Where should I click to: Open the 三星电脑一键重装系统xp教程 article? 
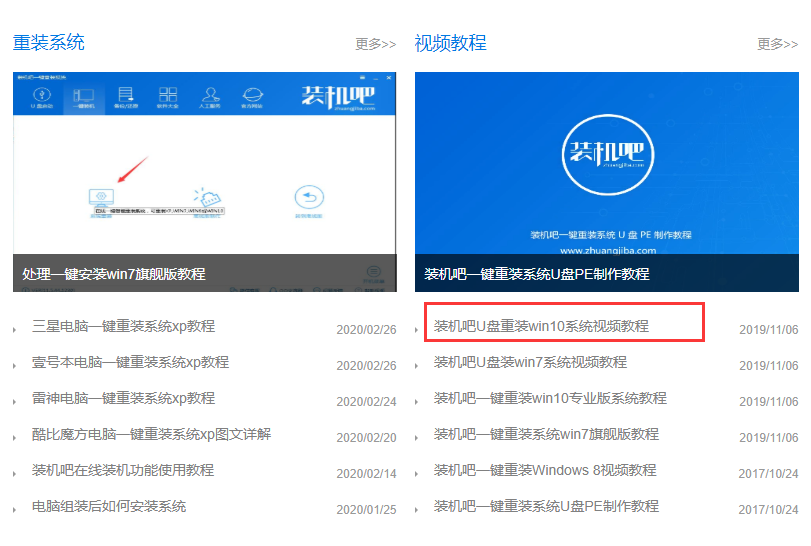coord(123,327)
